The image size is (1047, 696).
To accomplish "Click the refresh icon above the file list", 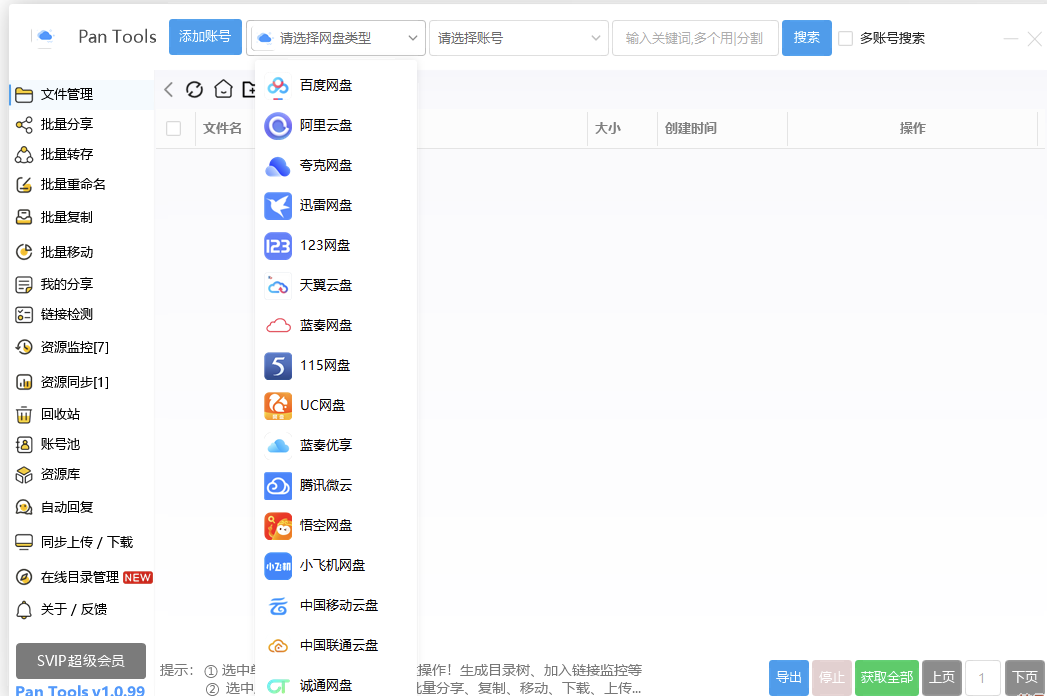I will click(194, 89).
